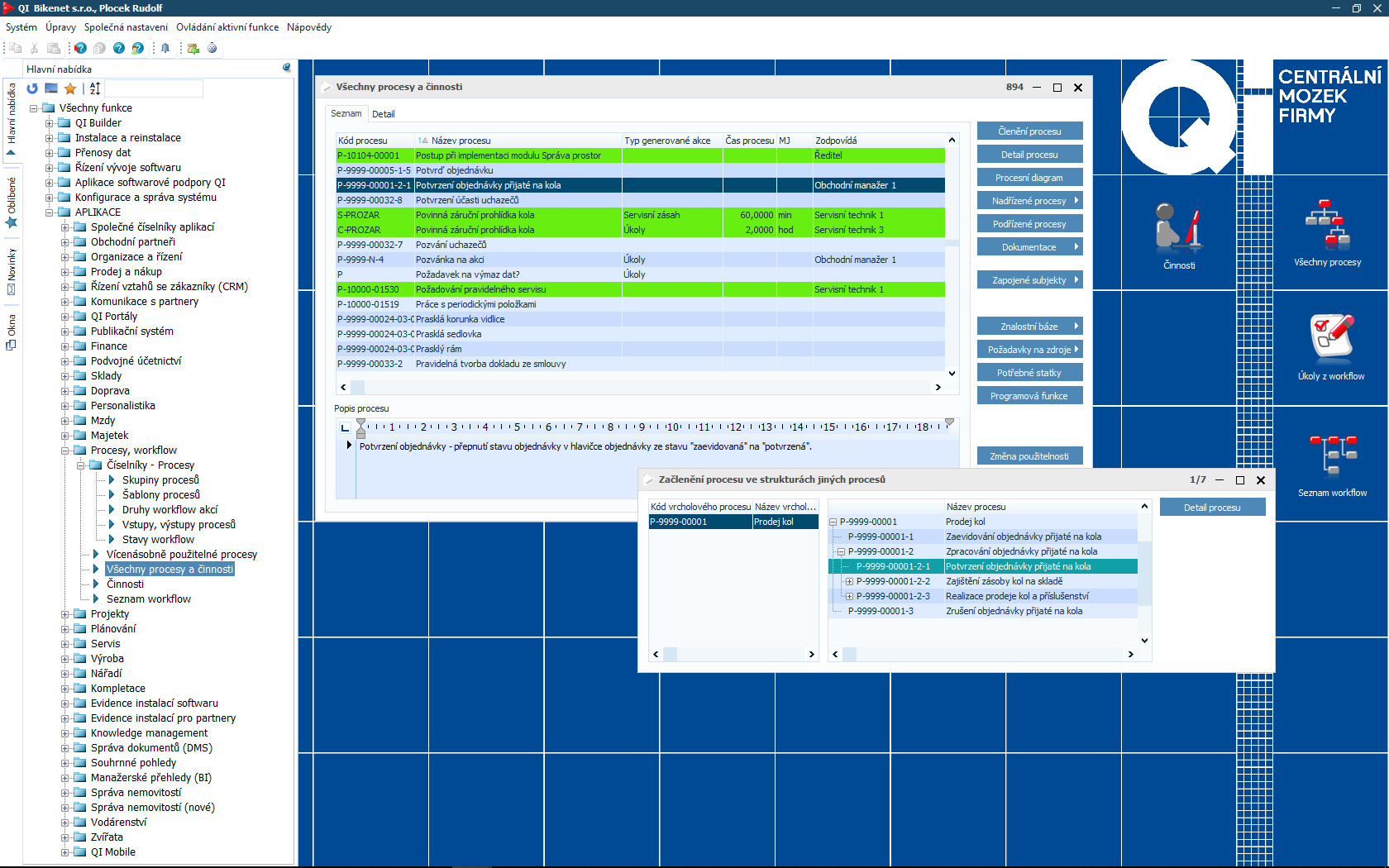Viewport: 1389px width, 868px height.
Task: Click the bell notifications icon in toolbar
Action: 165,48
